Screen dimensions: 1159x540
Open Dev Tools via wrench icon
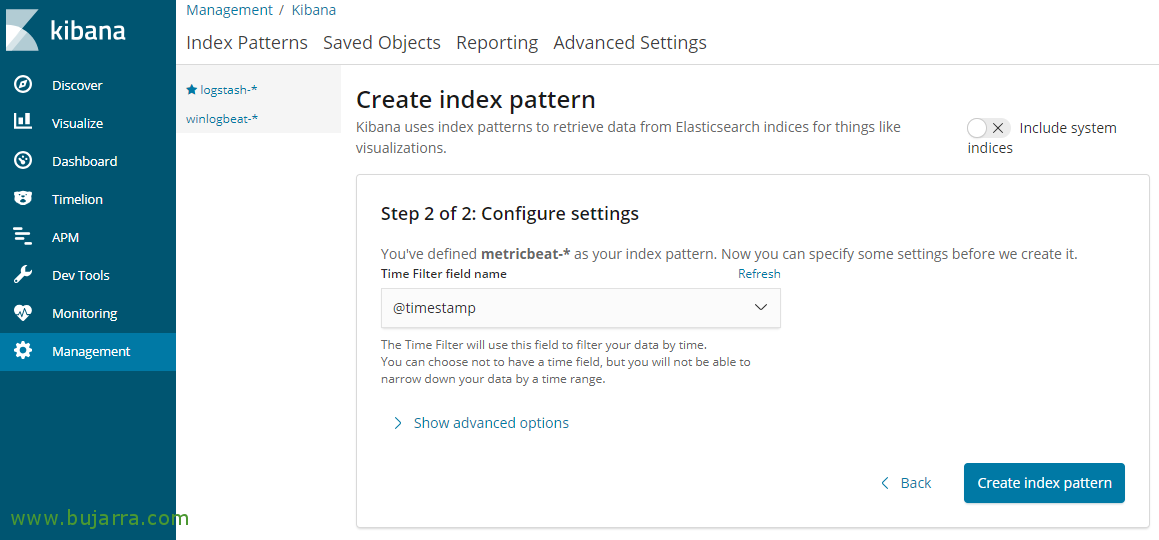tap(23, 275)
